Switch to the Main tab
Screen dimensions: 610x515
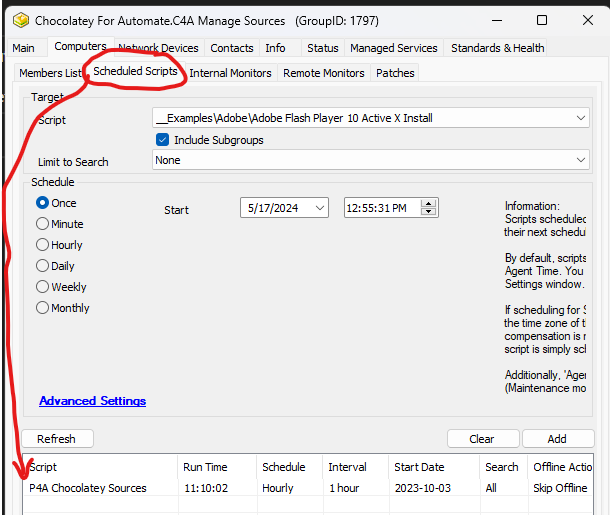23,48
